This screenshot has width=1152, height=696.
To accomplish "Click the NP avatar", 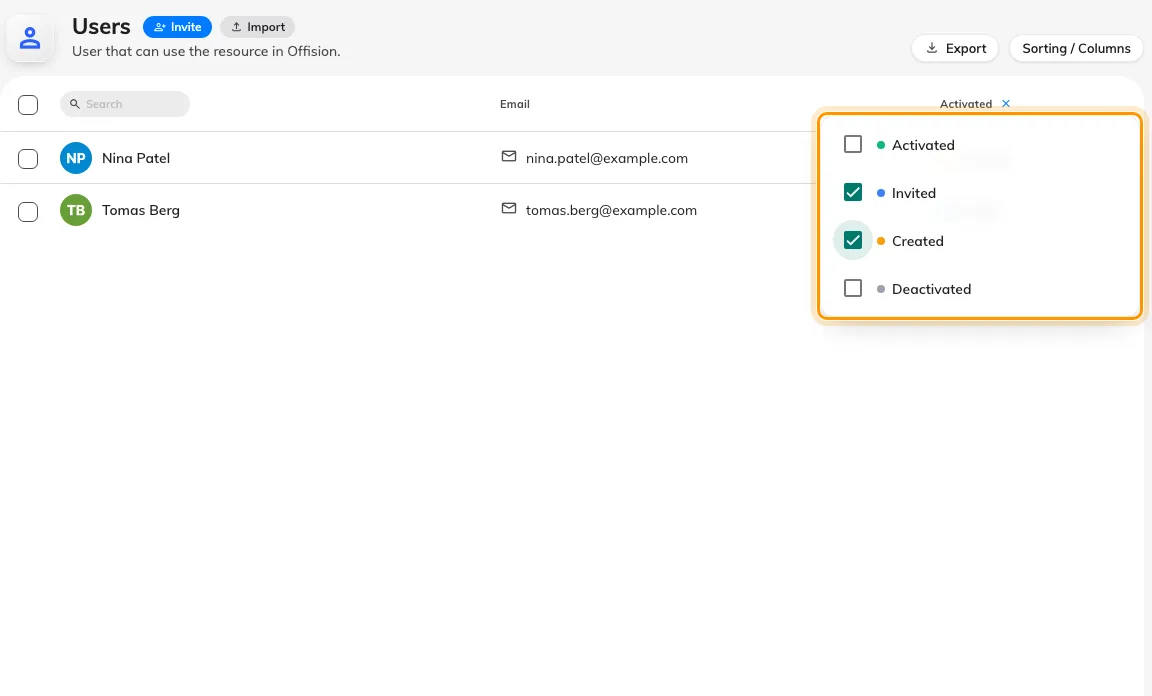I will [76, 158].
